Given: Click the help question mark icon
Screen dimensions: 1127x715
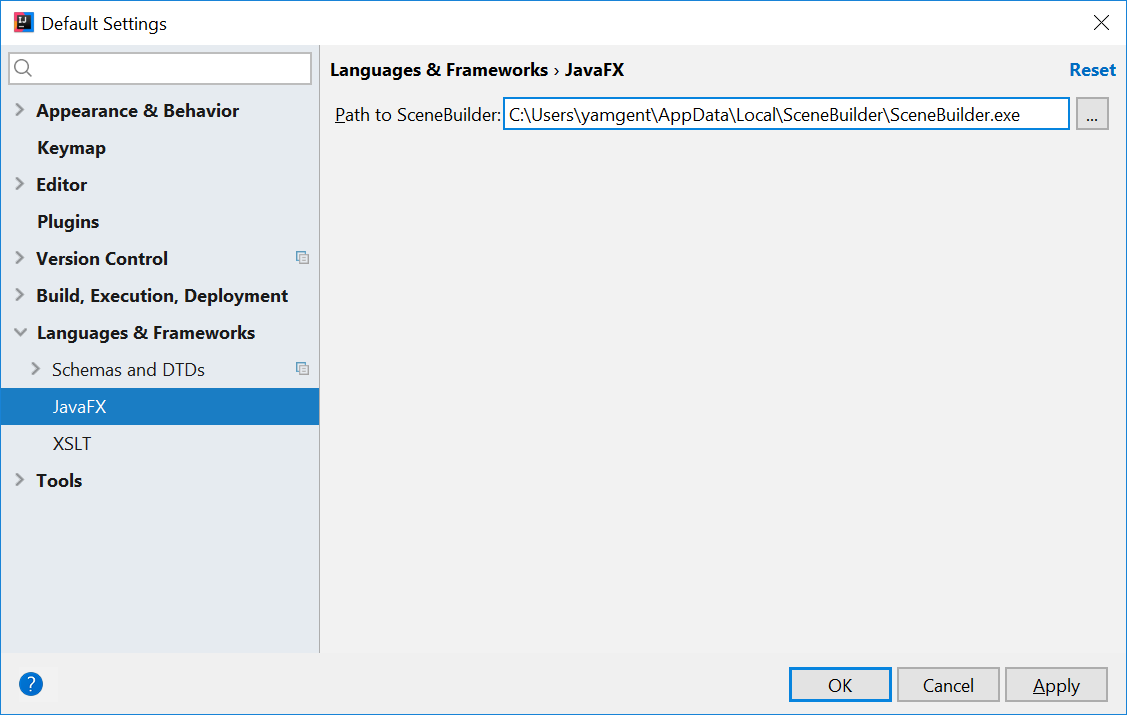Looking at the screenshot, I should point(30,684).
